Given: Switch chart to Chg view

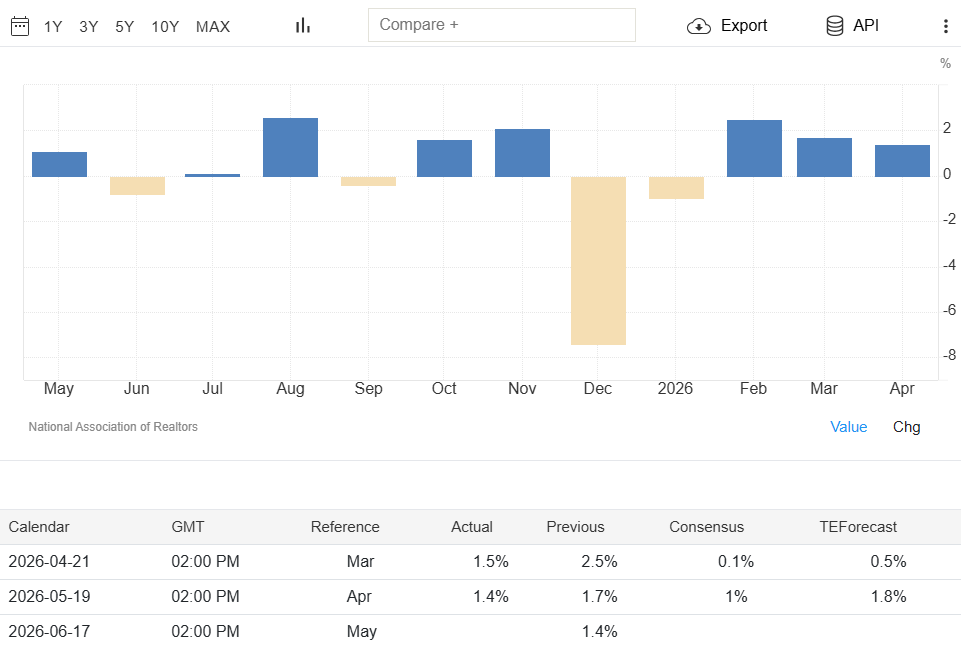Looking at the screenshot, I should pyautogui.click(x=906, y=427).
